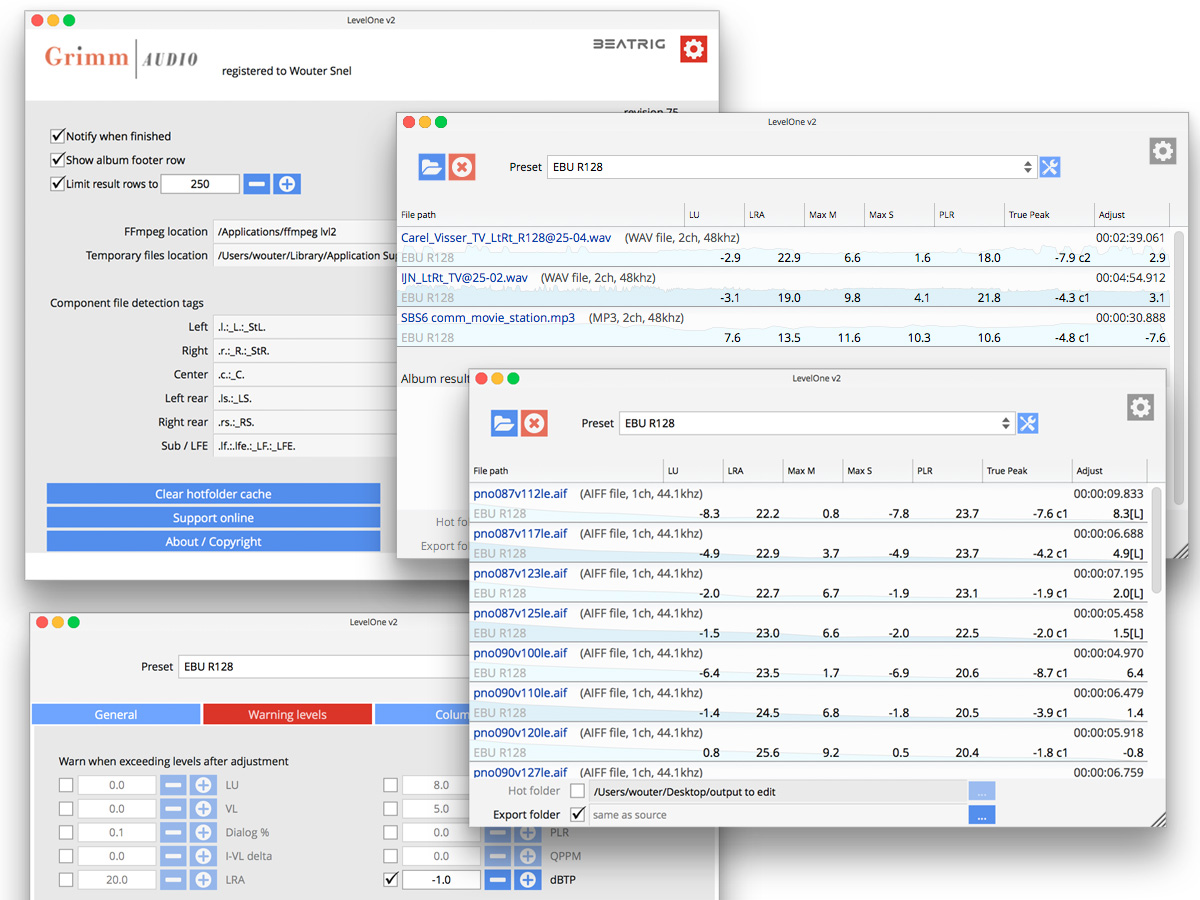The height and width of the screenshot is (900, 1200).
Task: Click minus button next to dBTP value
Action: point(498,880)
